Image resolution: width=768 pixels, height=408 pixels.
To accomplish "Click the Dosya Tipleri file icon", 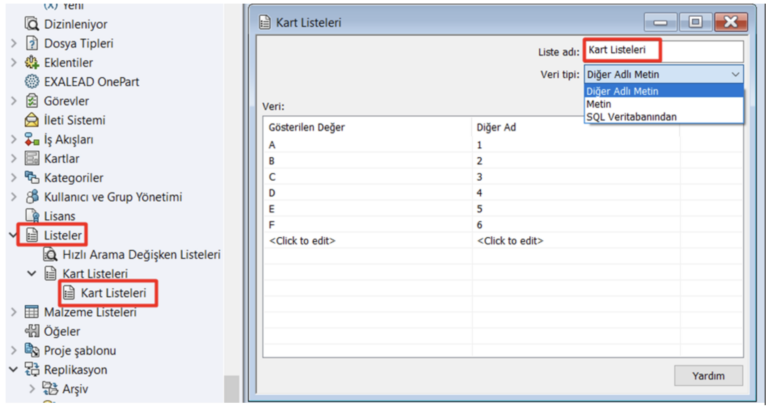I will (31, 43).
